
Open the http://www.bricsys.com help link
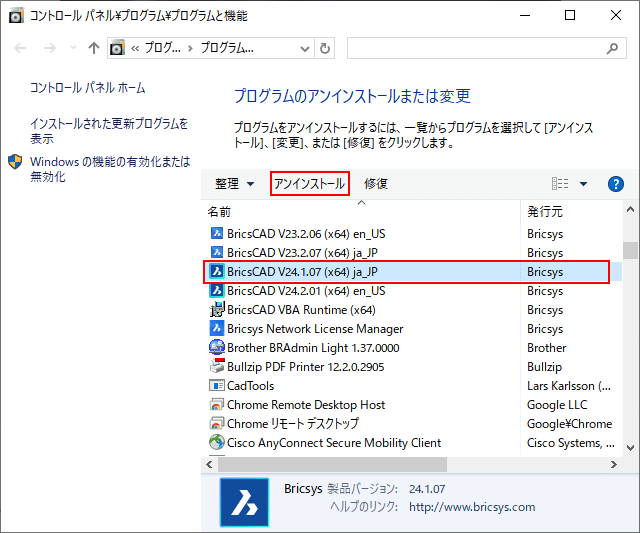click(x=472, y=507)
